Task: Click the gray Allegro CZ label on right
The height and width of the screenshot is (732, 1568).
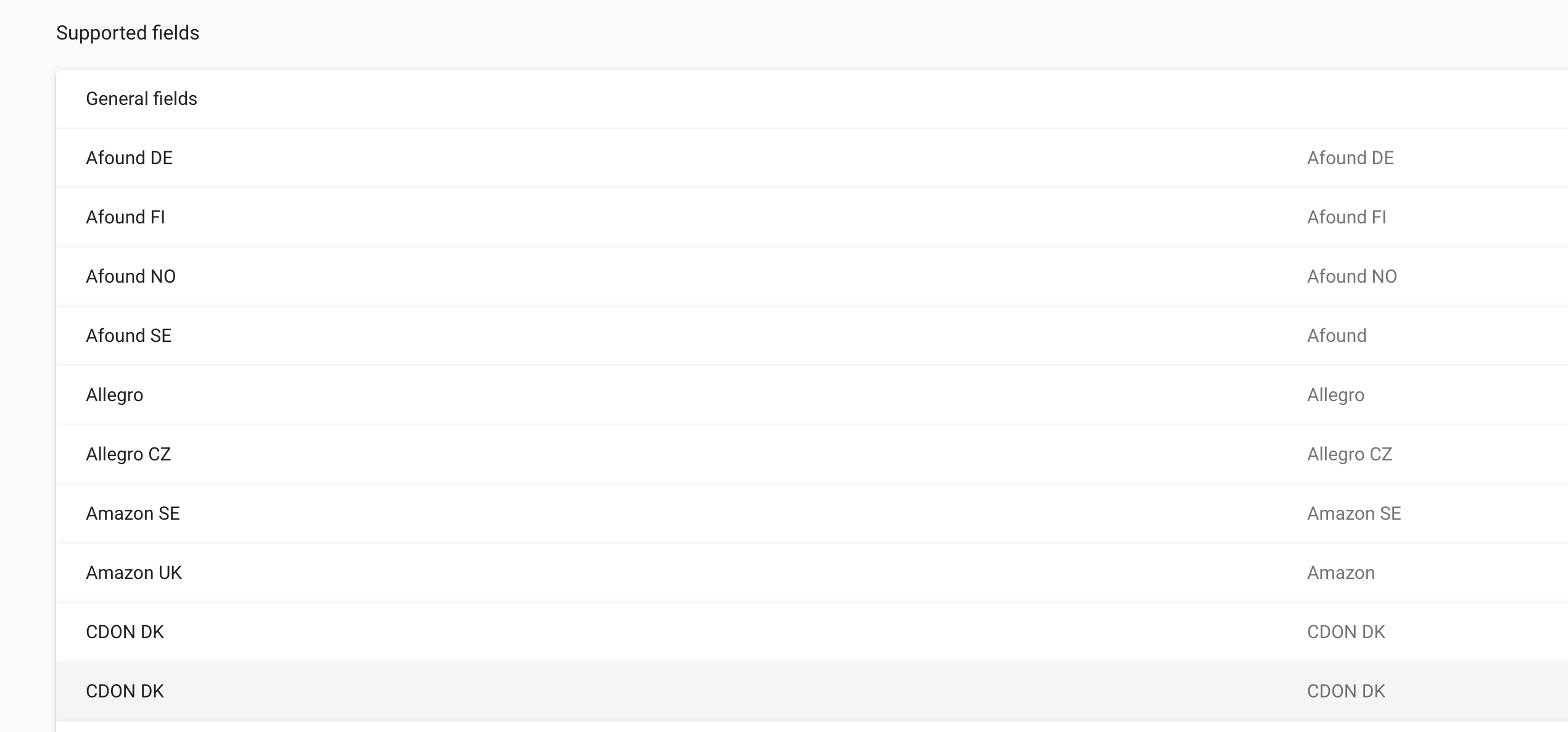Action: (x=1350, y=454)
